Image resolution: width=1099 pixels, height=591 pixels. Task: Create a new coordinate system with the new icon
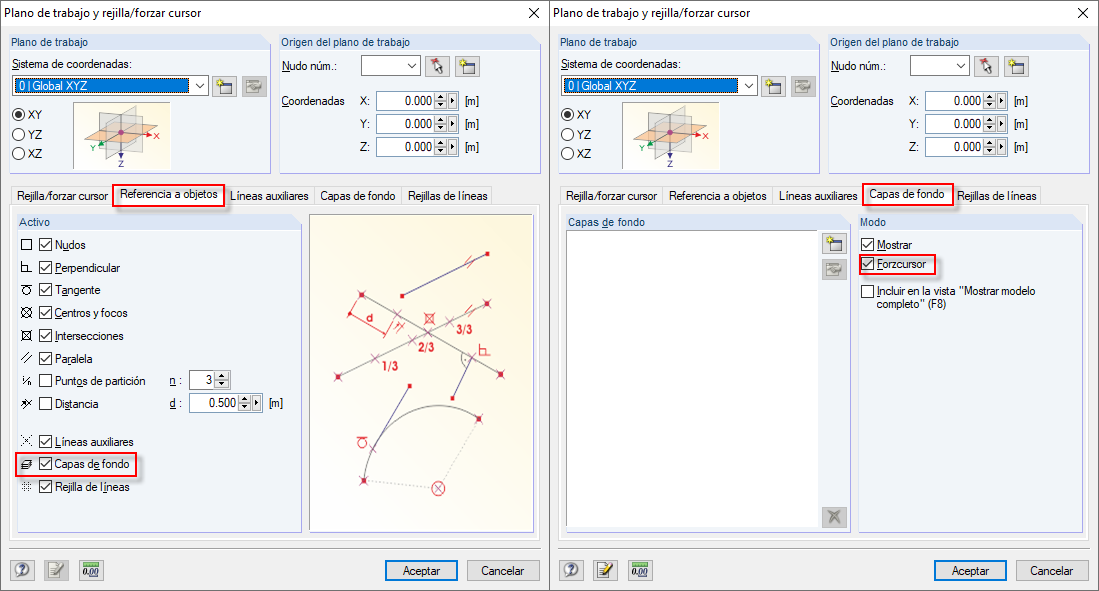point(225,86)
